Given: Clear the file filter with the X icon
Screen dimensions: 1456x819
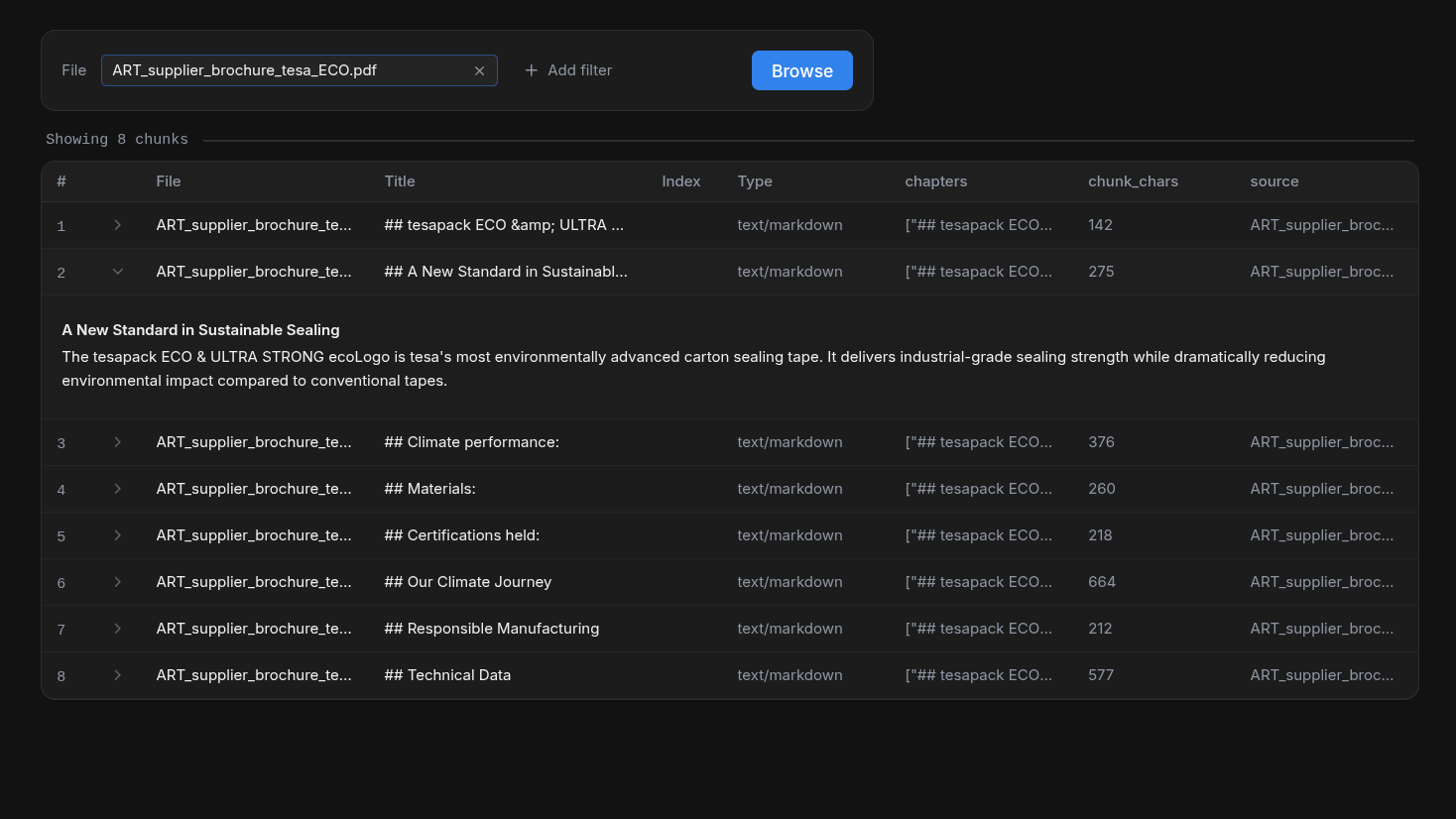Looking at the screenshot, I should click(x=479, y=70).
